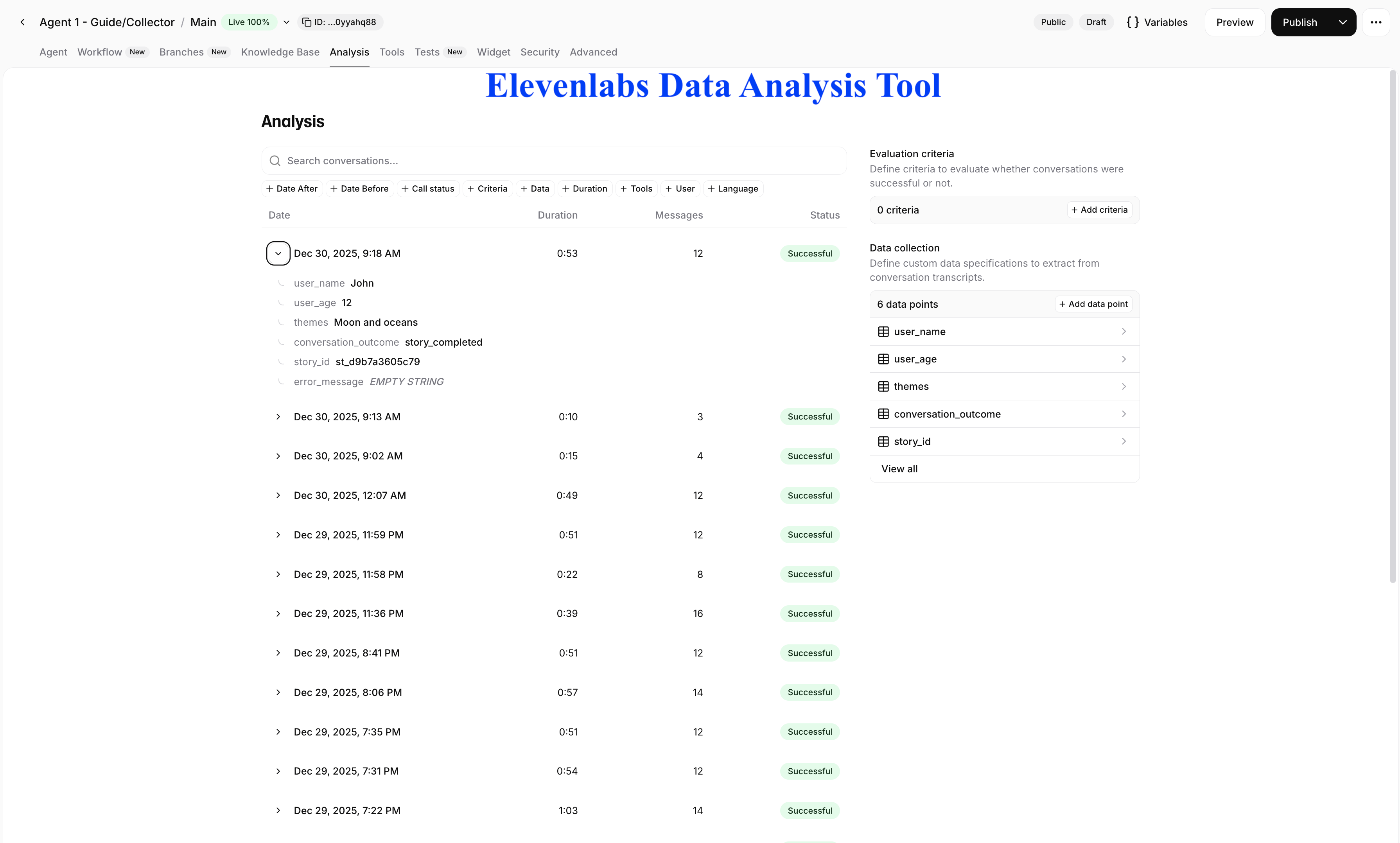Click the table icon next to story_id
The image size is (1400, 843).
883,441
